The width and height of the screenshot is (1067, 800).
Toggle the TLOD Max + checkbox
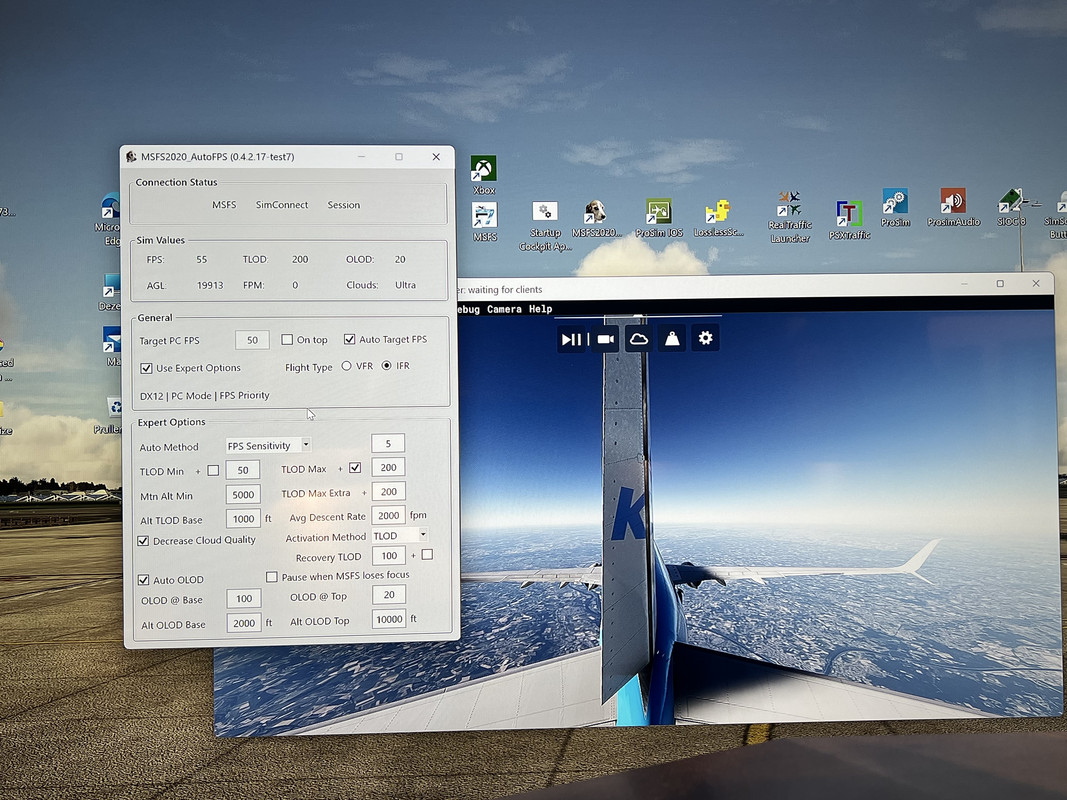click(355, 467)
